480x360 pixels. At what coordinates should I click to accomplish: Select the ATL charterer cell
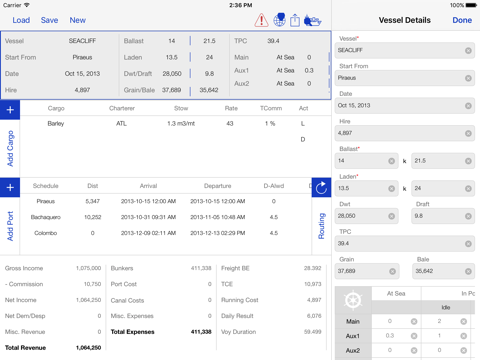(121, 124)
